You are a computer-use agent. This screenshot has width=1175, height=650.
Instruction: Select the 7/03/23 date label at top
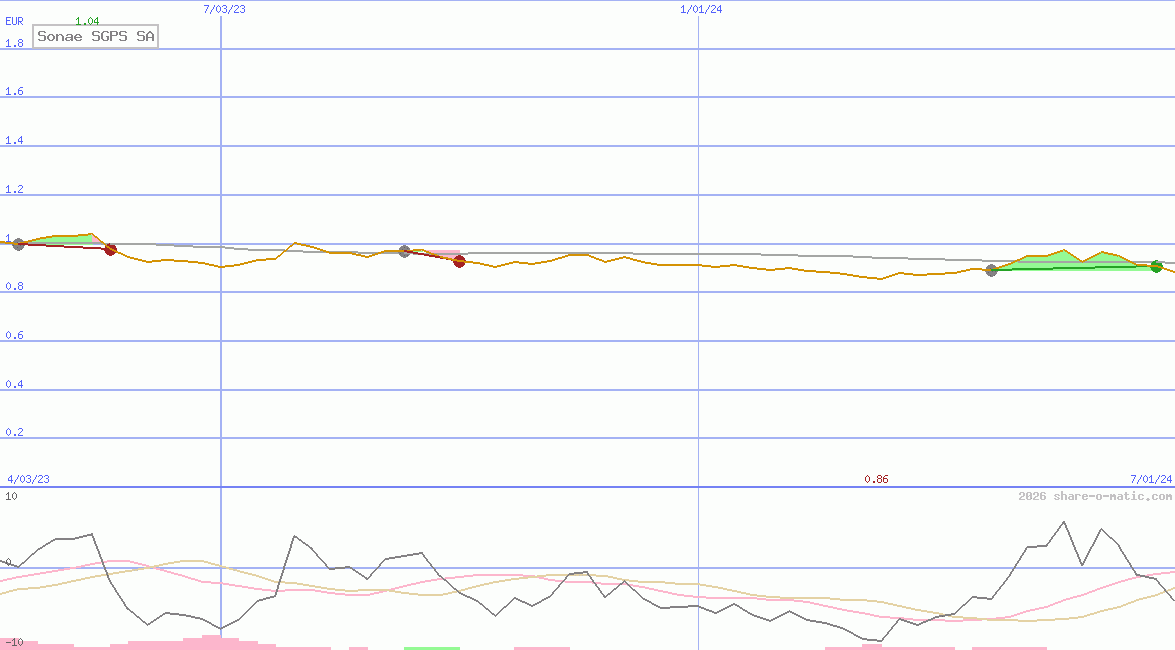tap(224, 9)
